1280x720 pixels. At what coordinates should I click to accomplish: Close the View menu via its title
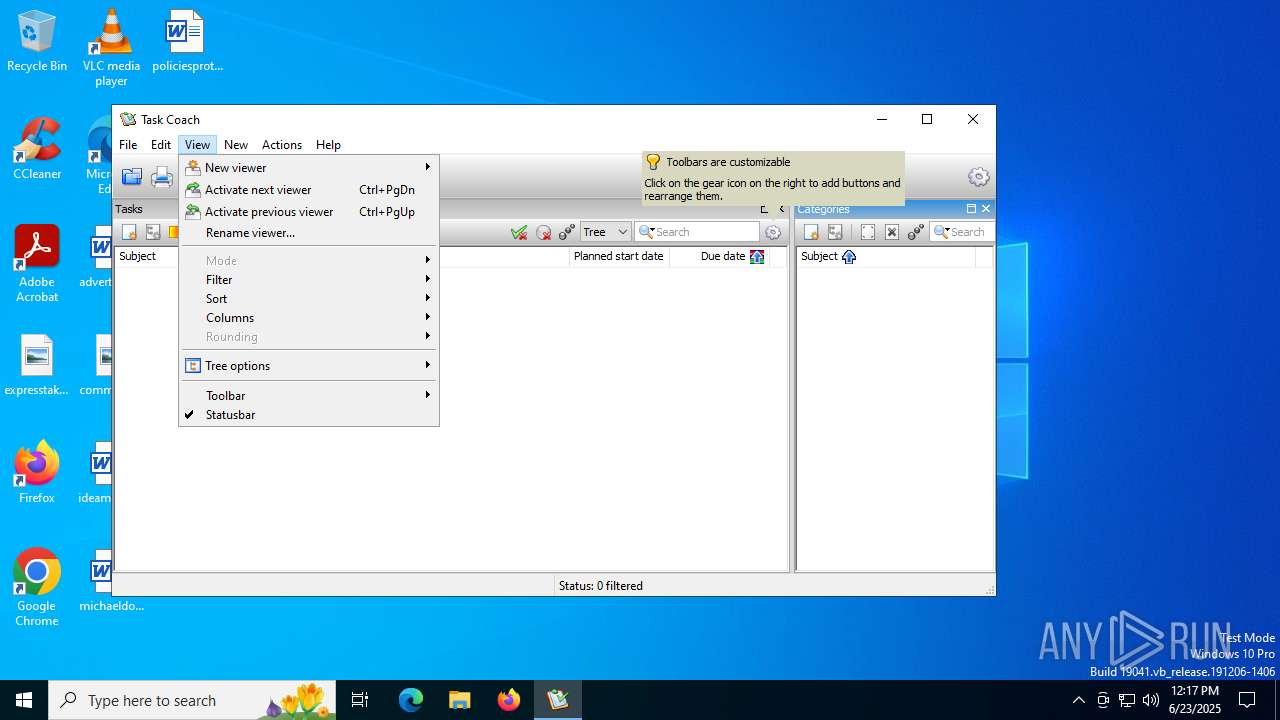pos(197,145)
